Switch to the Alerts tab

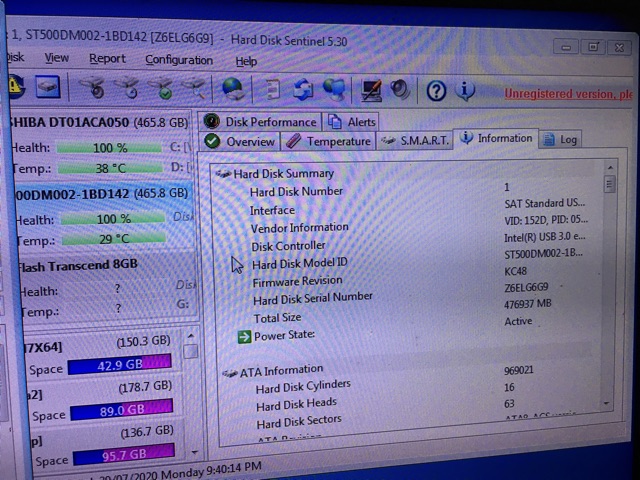(351, 122)
